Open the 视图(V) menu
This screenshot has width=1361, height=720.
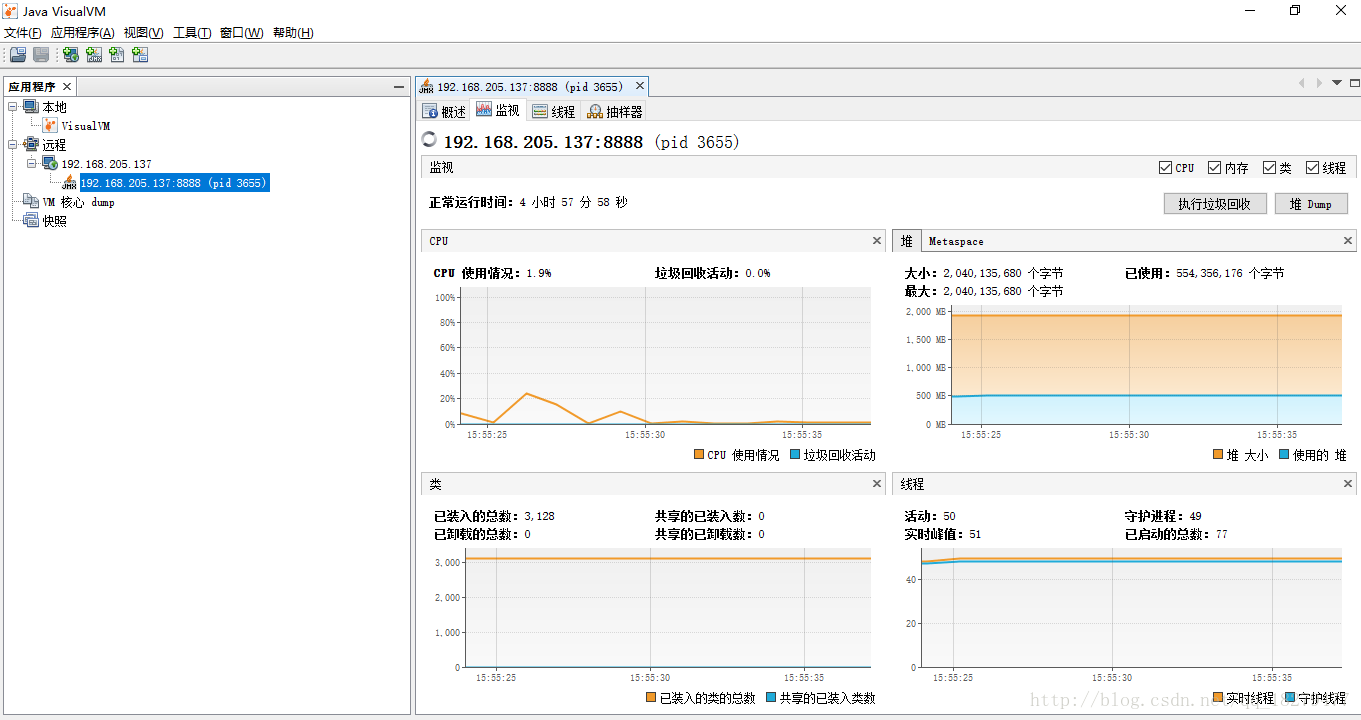click(143, 33)
